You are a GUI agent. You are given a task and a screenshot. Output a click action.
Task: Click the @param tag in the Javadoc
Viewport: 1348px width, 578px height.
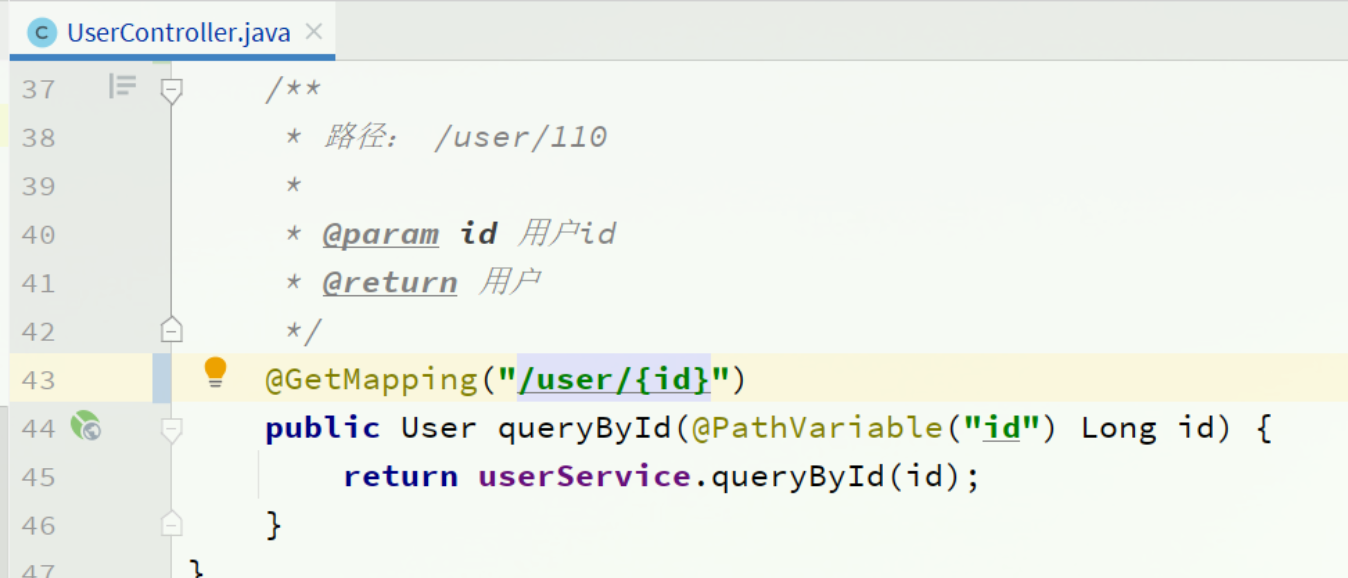click(381, 234)
